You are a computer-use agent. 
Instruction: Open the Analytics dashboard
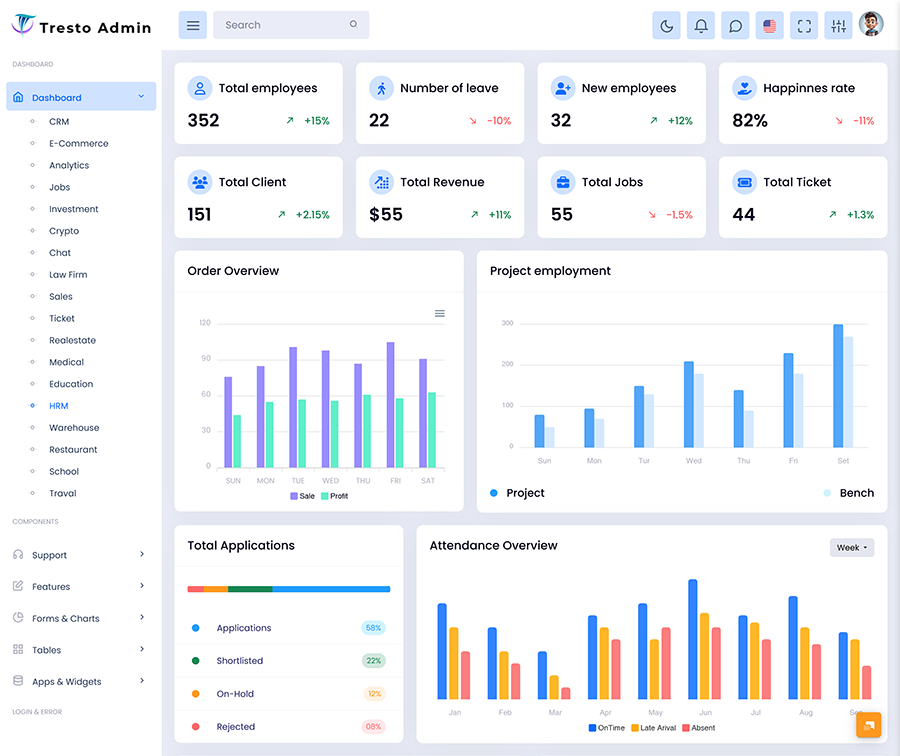point(69,165)
